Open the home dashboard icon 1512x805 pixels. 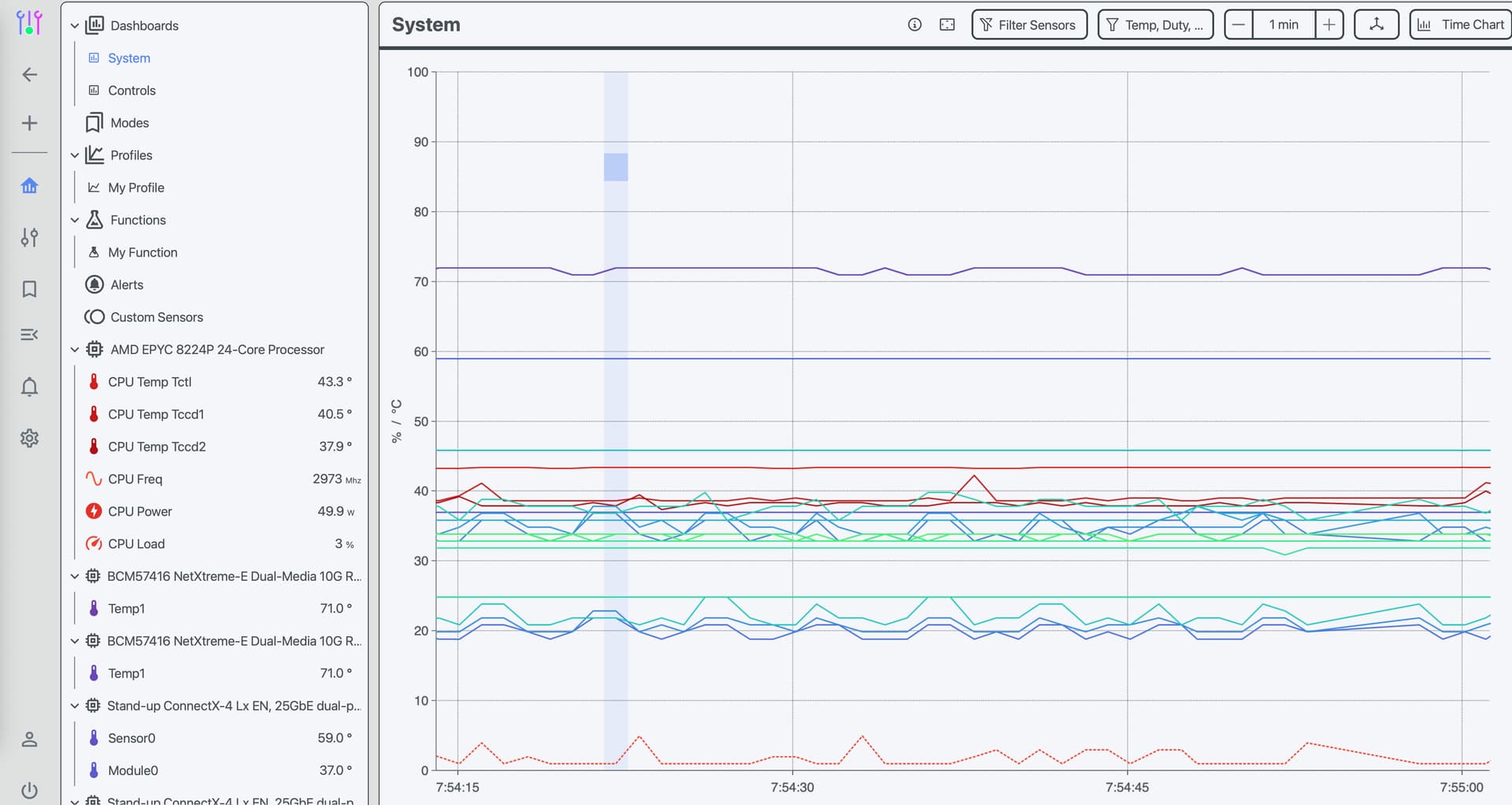[29, 186]
